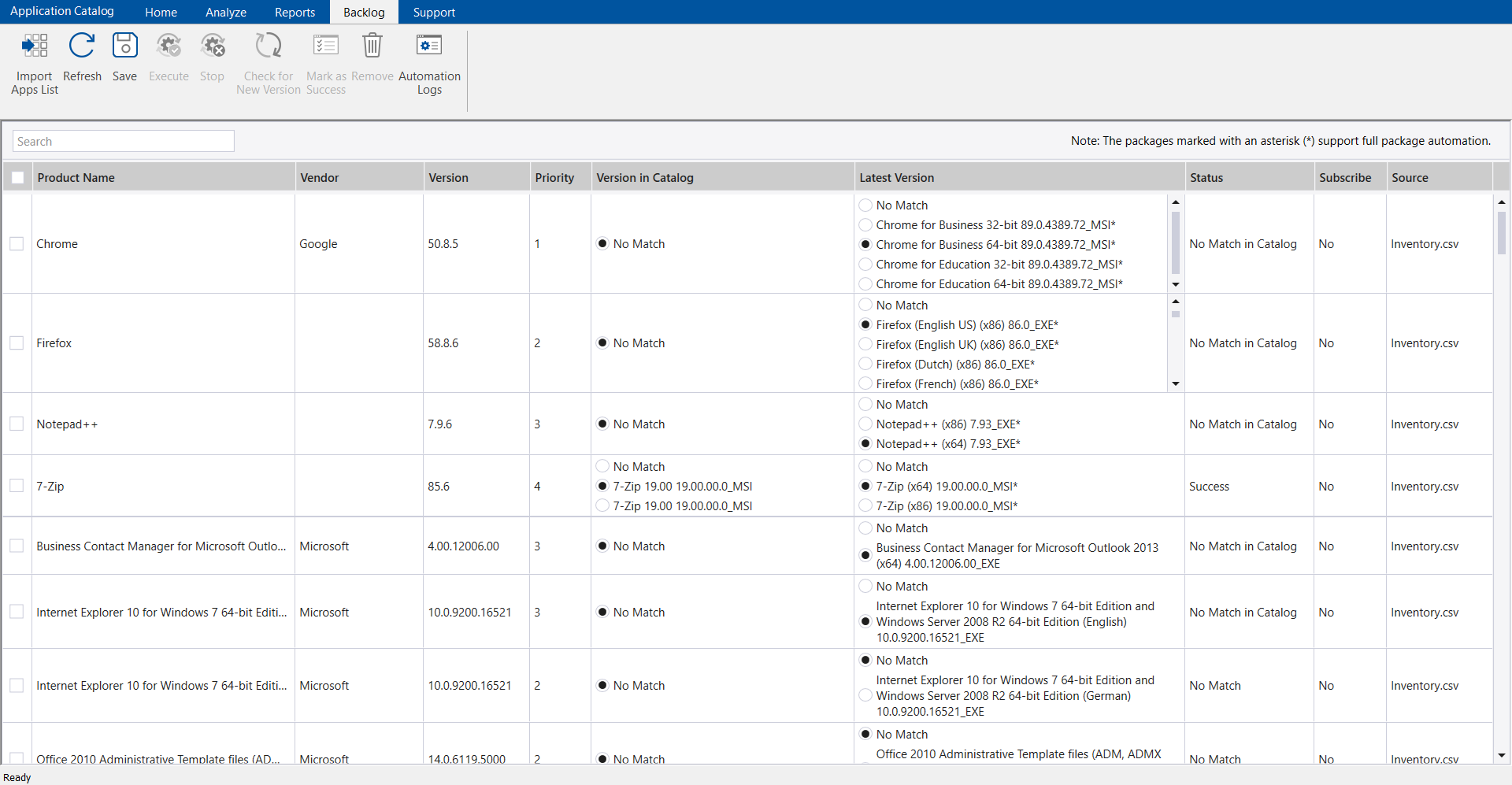
Task: Select Internet Explorer 10 German edition radio option
Action: [x=865, y=695]
